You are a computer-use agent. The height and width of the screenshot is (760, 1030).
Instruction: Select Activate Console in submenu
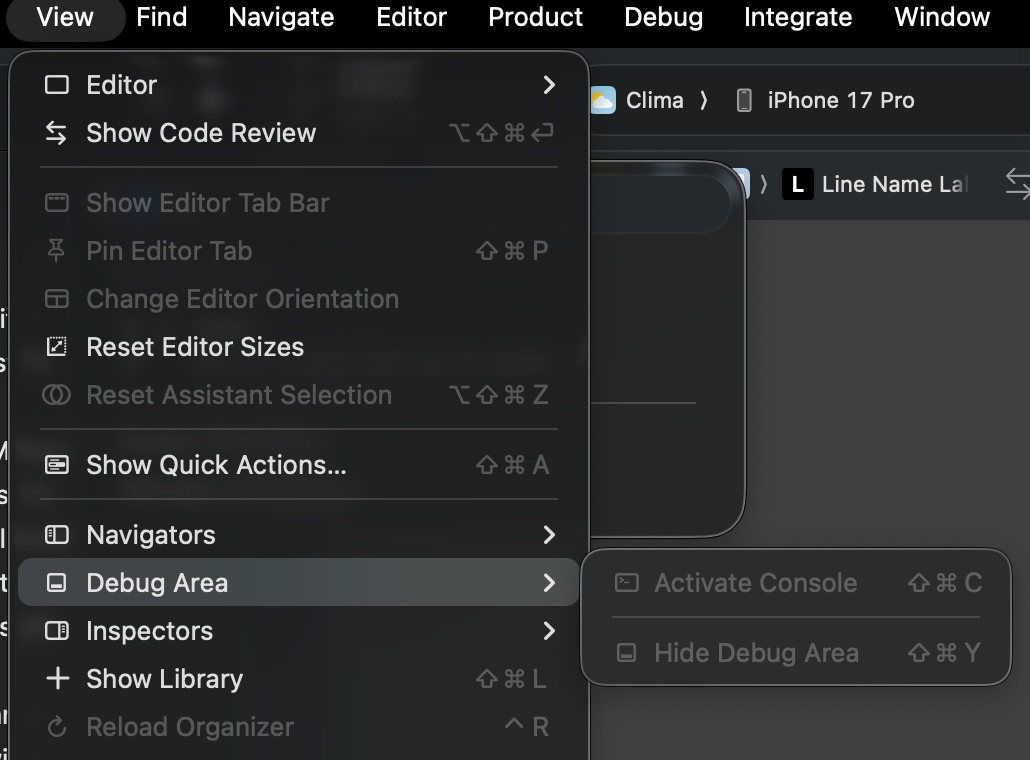click(755, 583)
